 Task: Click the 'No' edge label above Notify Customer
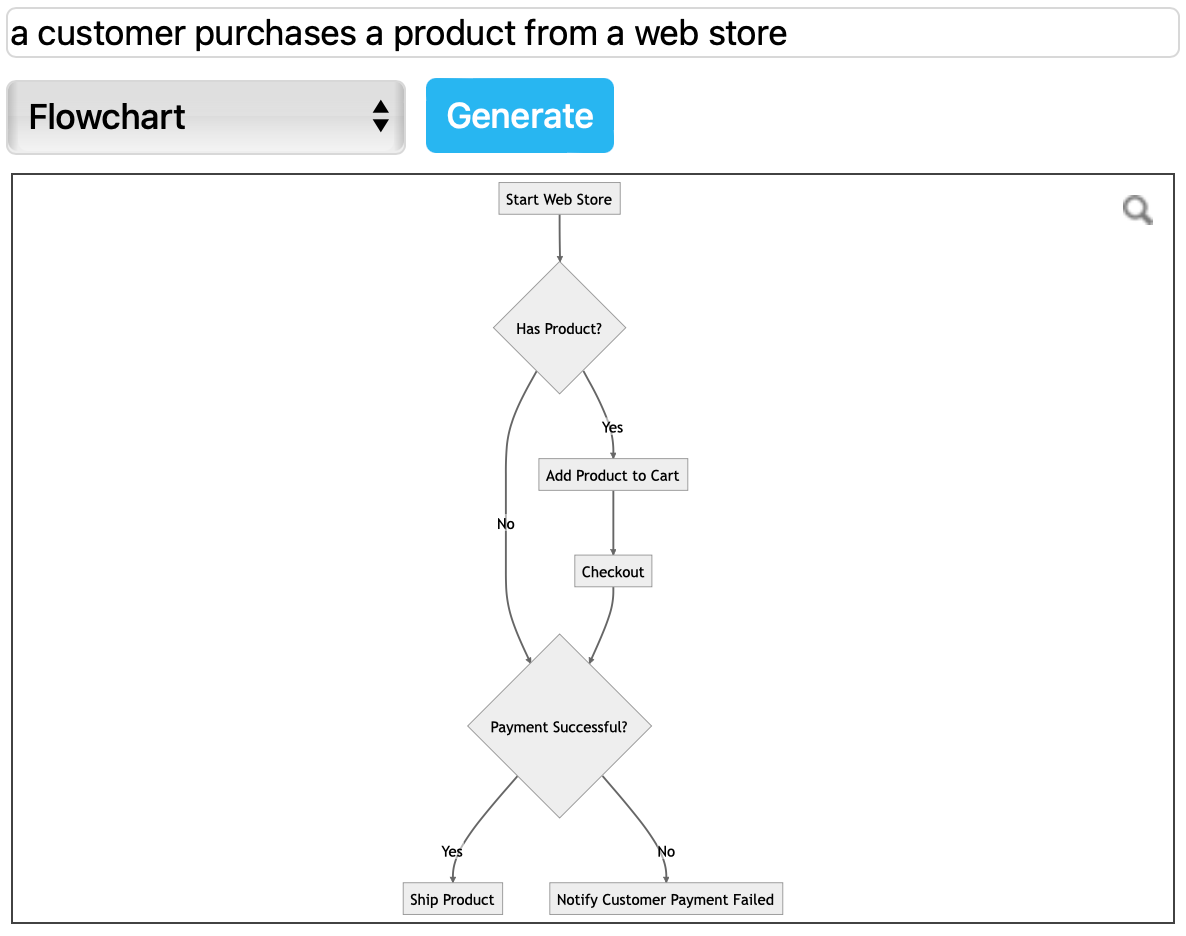point(666,851)
